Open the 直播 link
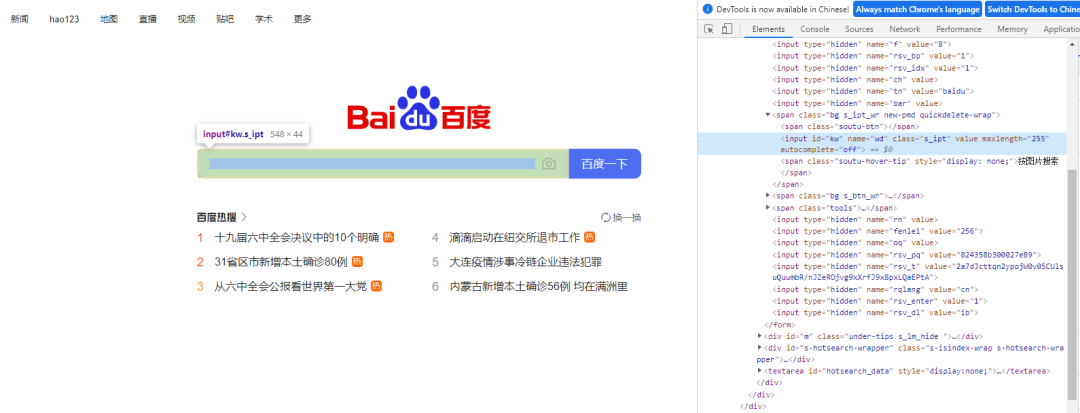The height and width of the screenshot is (413, 1080). 147,19
